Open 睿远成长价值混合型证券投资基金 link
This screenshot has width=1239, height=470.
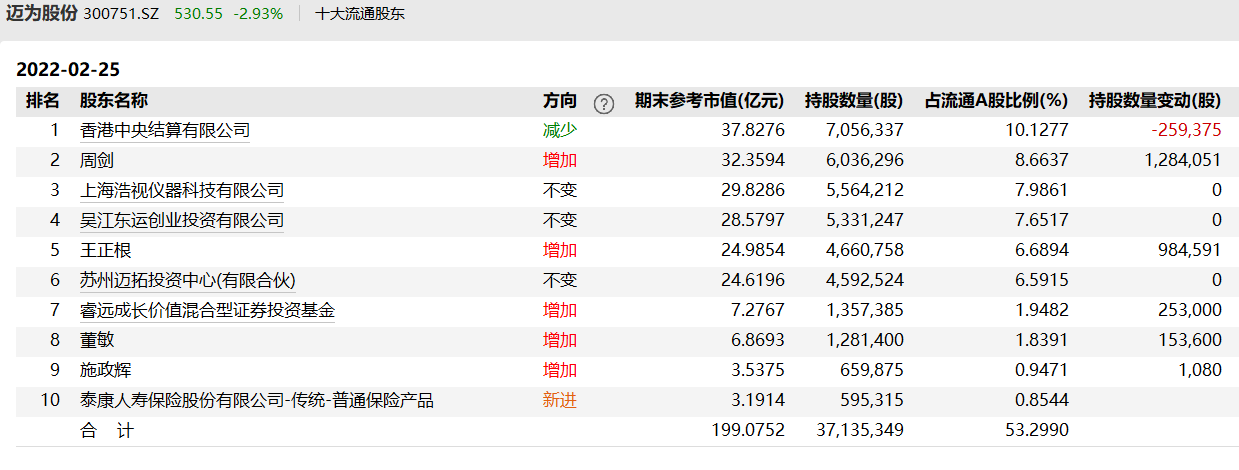[x=207, y=310]
